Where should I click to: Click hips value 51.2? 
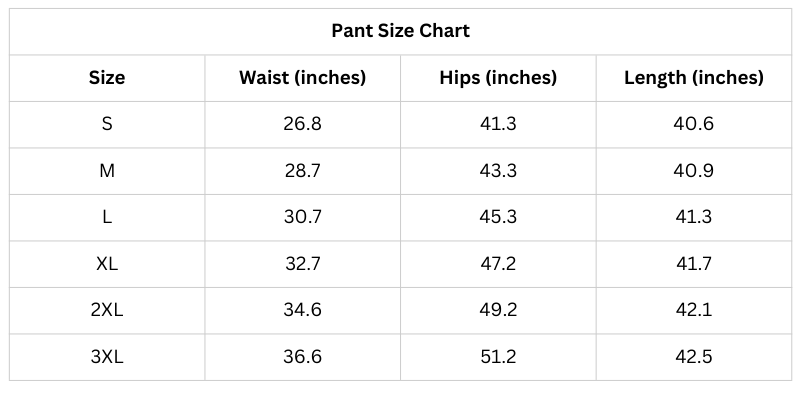(498, 357)
